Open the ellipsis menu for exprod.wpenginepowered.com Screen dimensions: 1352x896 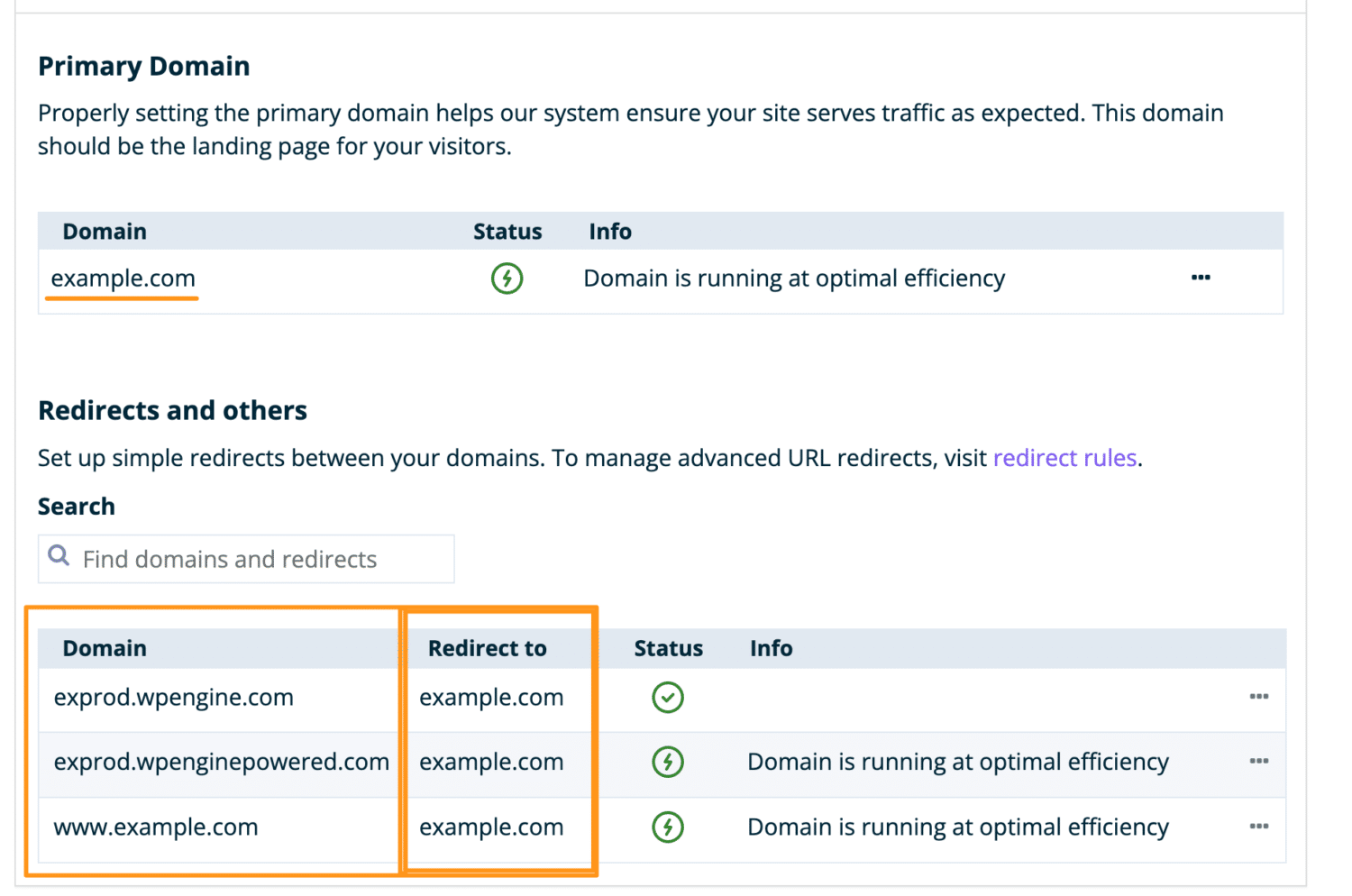[x=1259, y=762]
